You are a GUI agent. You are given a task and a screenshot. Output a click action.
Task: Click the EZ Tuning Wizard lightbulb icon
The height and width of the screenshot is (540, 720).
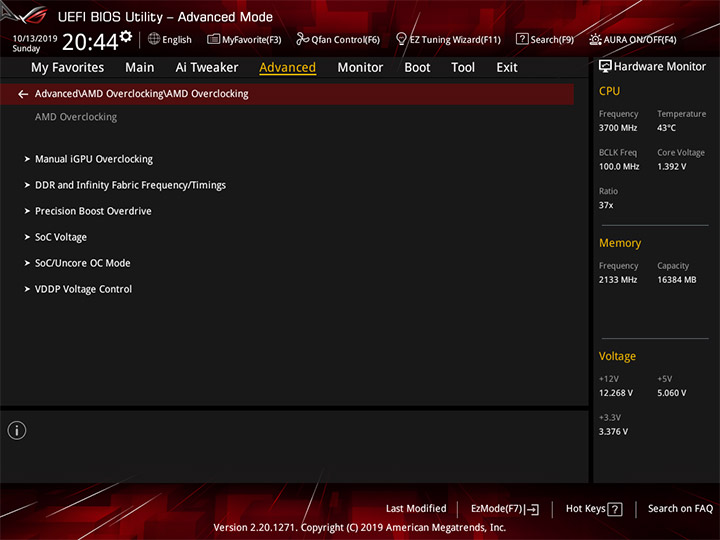click(401, 39)
